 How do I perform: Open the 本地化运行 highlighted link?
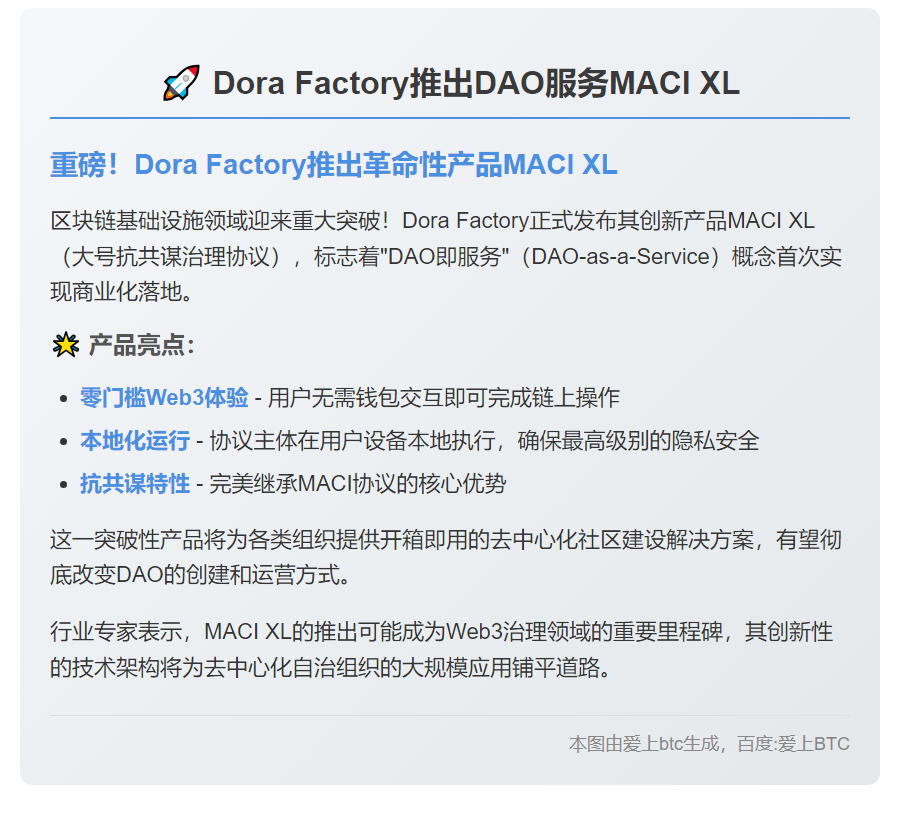[135, 441]
